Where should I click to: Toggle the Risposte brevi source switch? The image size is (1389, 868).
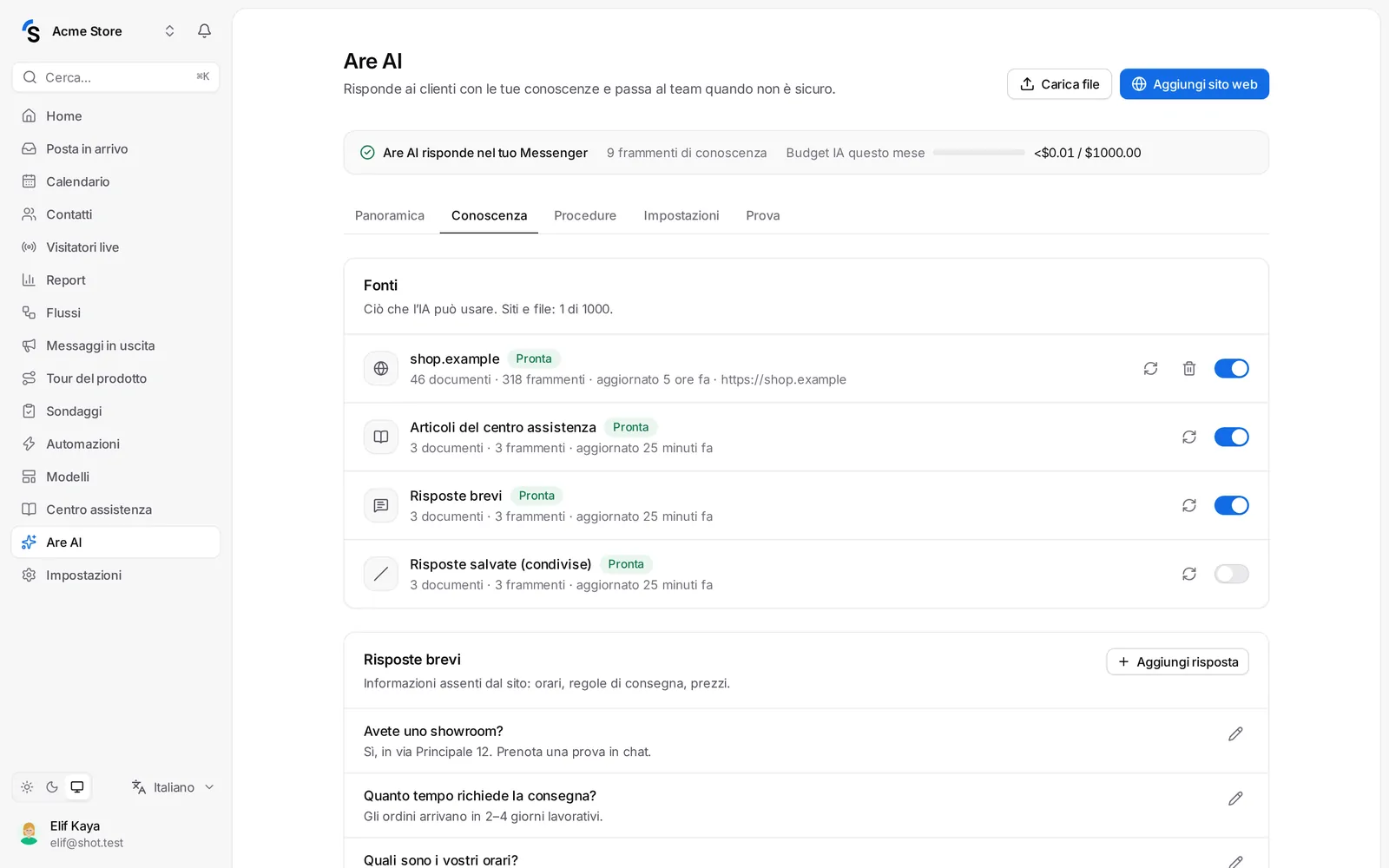[x=1231, y=506]
